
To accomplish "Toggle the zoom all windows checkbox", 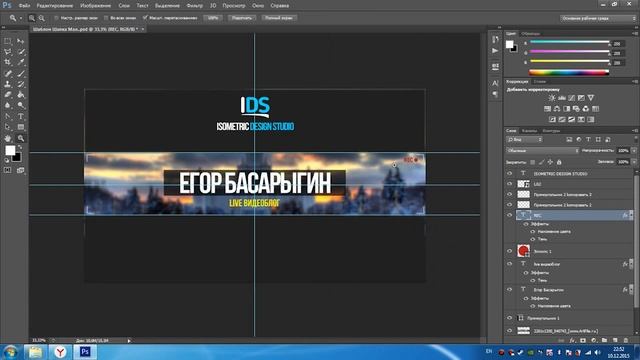I will click(106, 18).
